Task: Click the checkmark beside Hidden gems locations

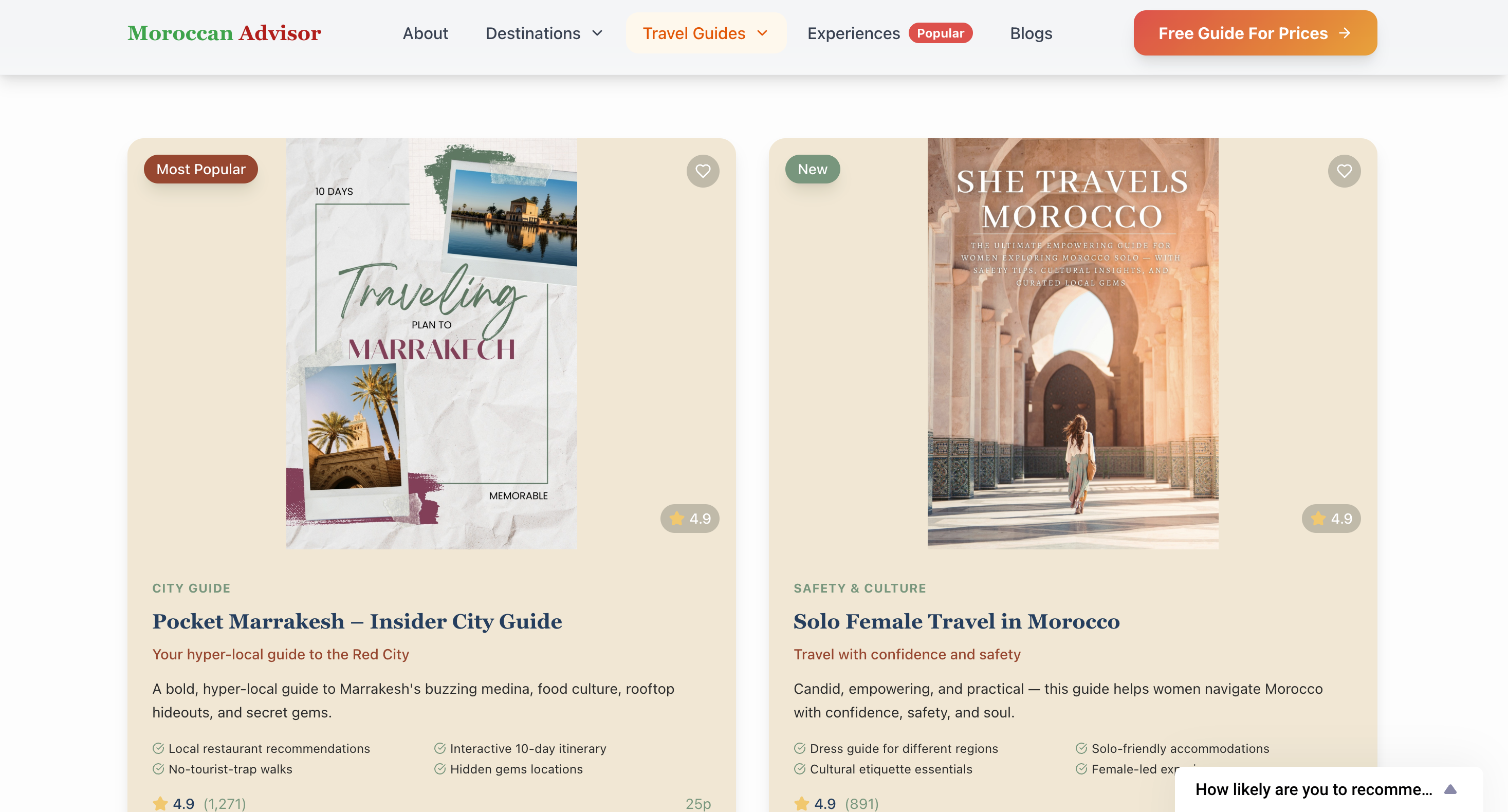Action: 439,769
